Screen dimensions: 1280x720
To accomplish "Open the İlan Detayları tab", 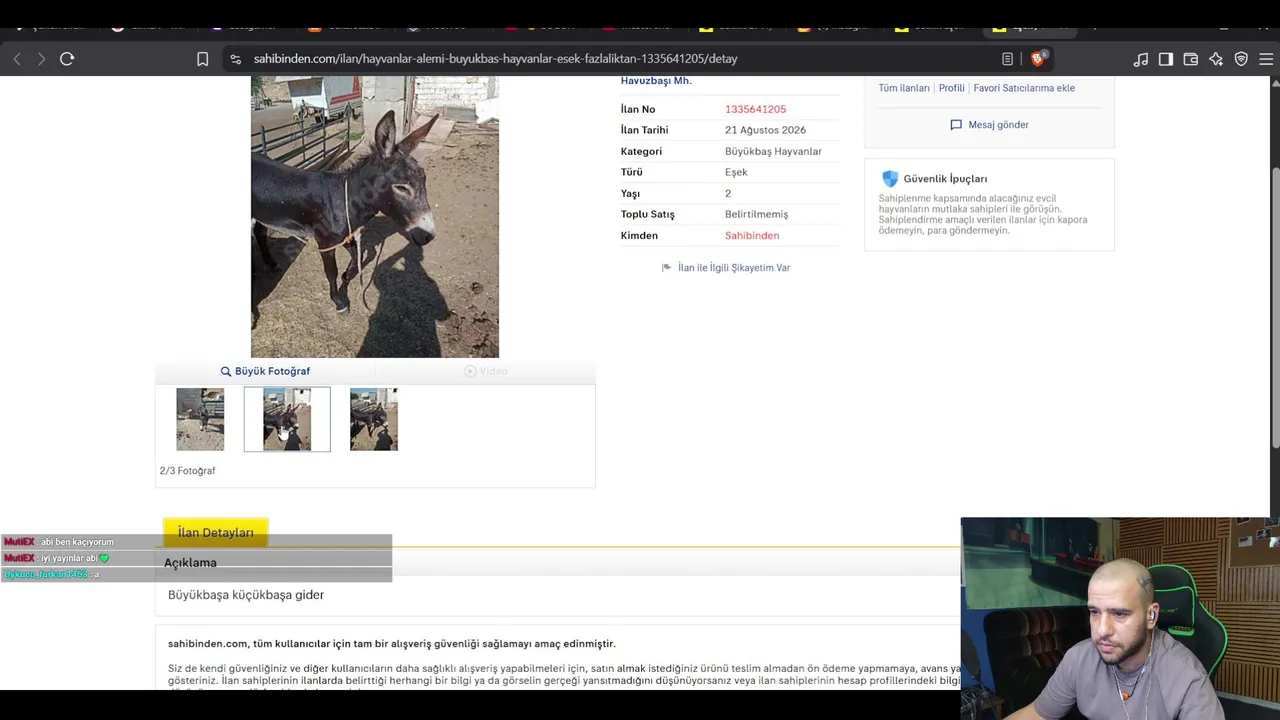I will coord(216,533).
